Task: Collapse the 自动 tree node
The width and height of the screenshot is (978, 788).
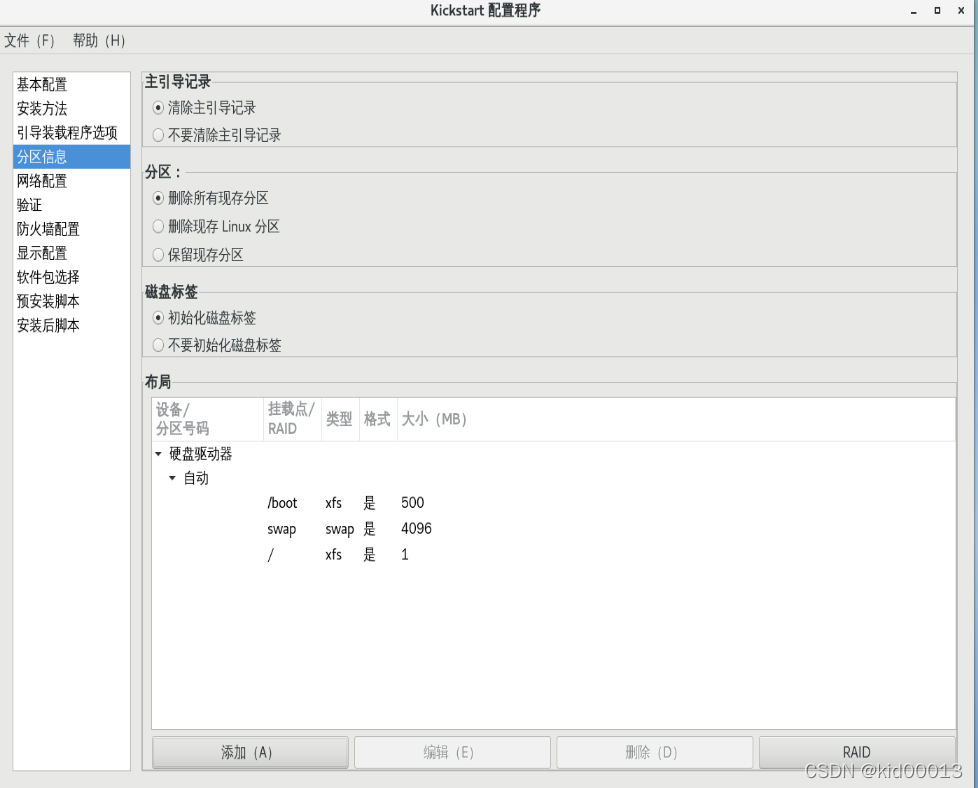Action: (x=172, y=479)
